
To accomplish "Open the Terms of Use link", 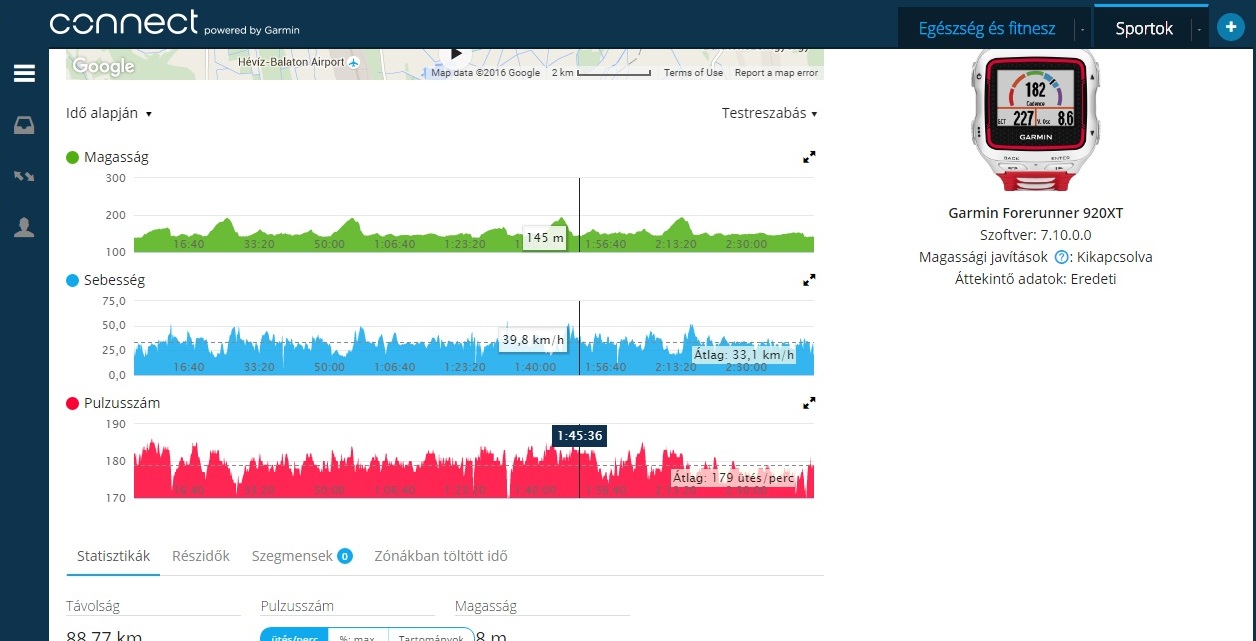I will coord(693,73).
